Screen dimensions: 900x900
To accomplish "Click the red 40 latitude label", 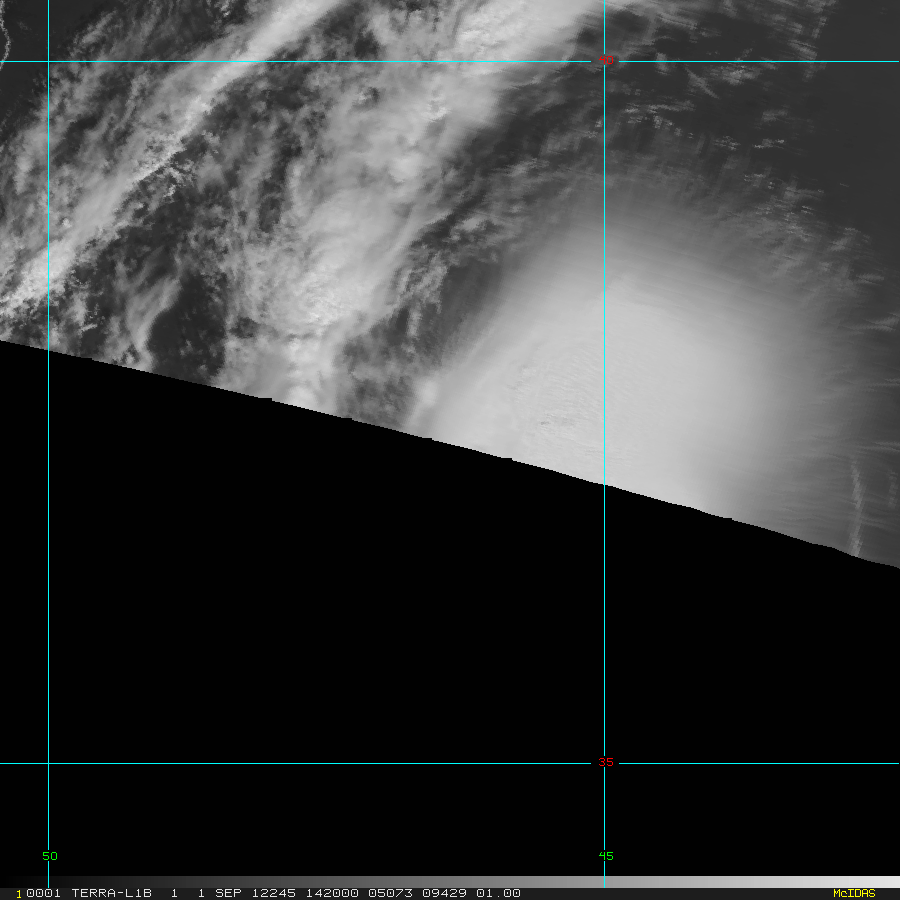I will (606, 60).
